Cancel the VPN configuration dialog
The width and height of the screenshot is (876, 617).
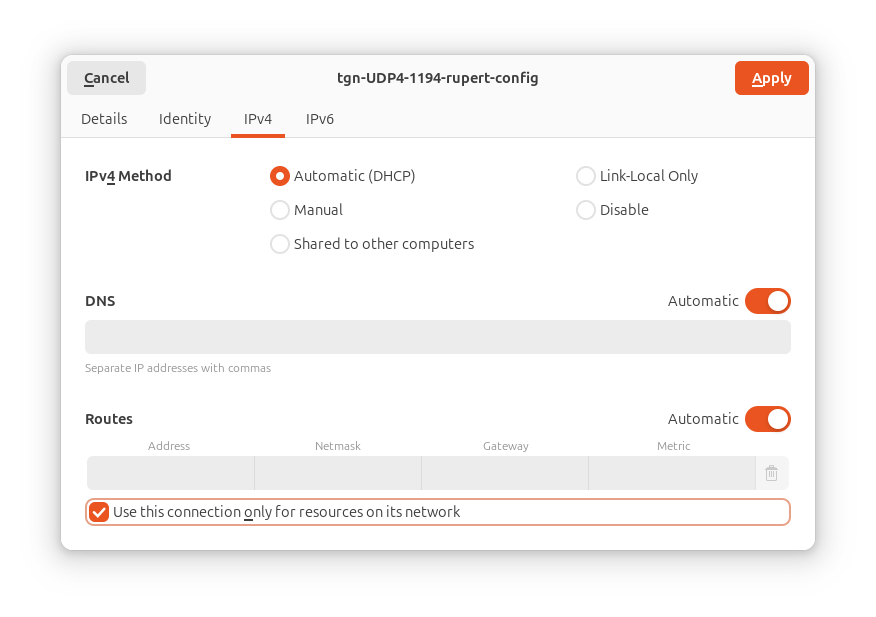coord(106,78)
